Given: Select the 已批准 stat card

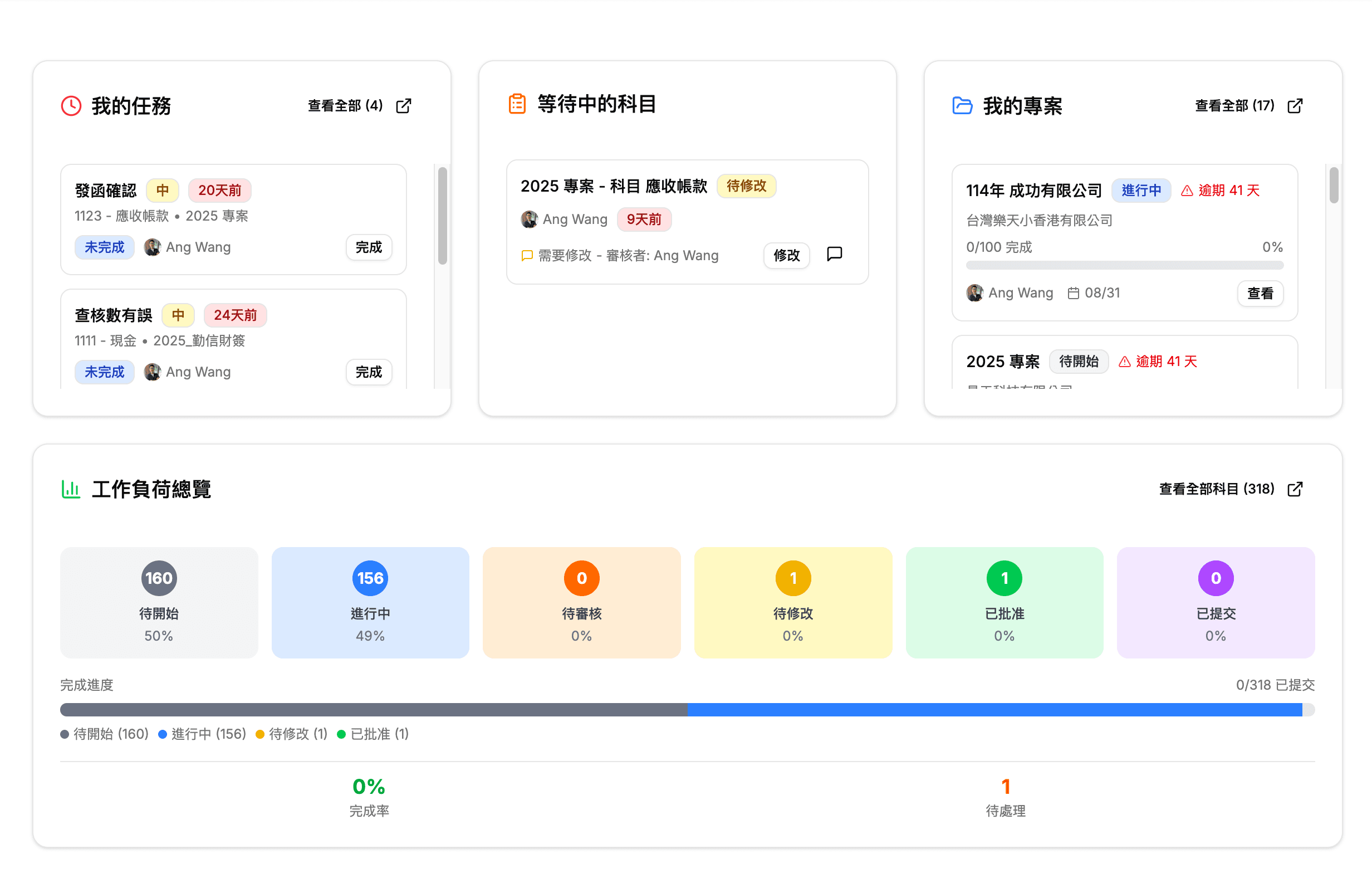Looking at the screenshot, I should coord(1004,603).
